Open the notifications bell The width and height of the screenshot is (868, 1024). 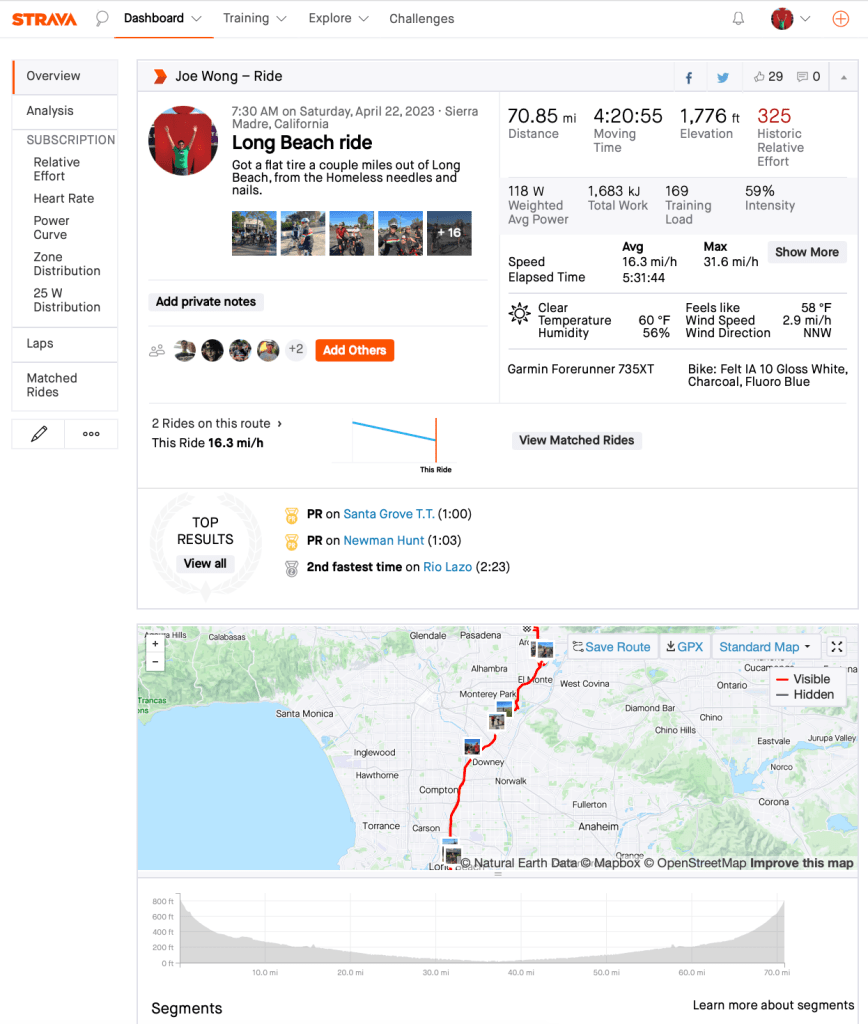point(738,18)
